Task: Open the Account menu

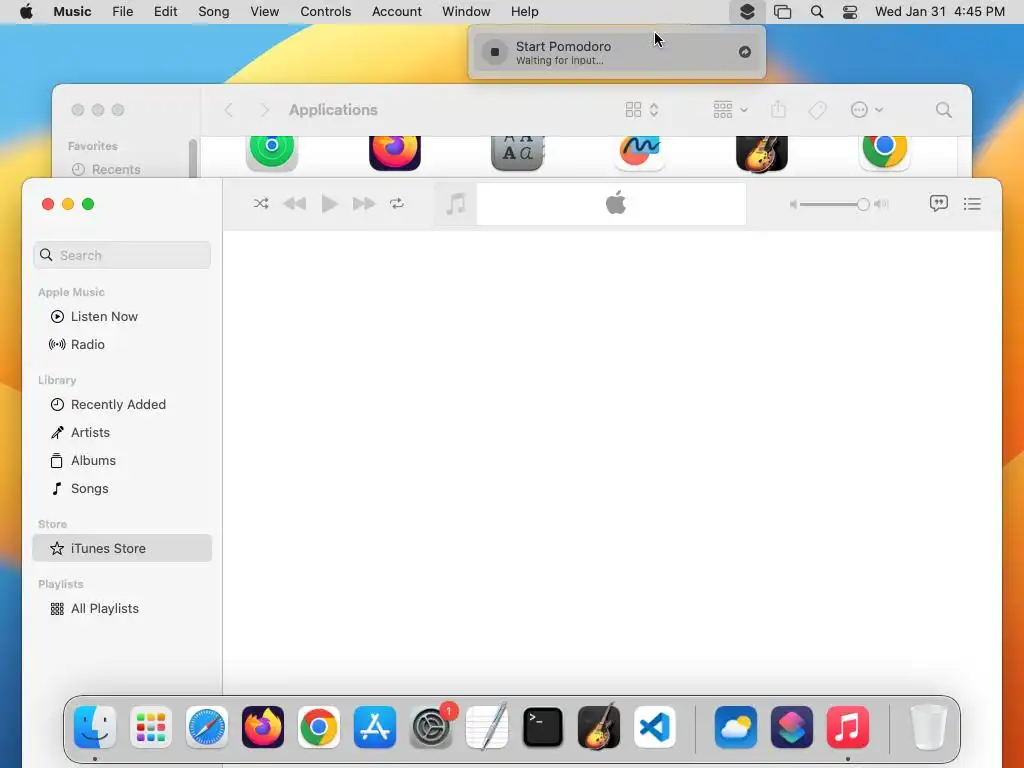Action: coord(396,12)
